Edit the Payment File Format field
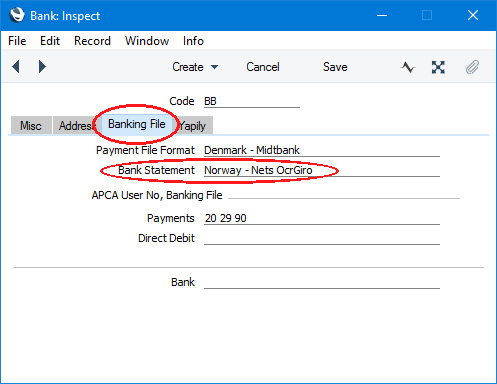497x384 pixels. pos(322,150)
